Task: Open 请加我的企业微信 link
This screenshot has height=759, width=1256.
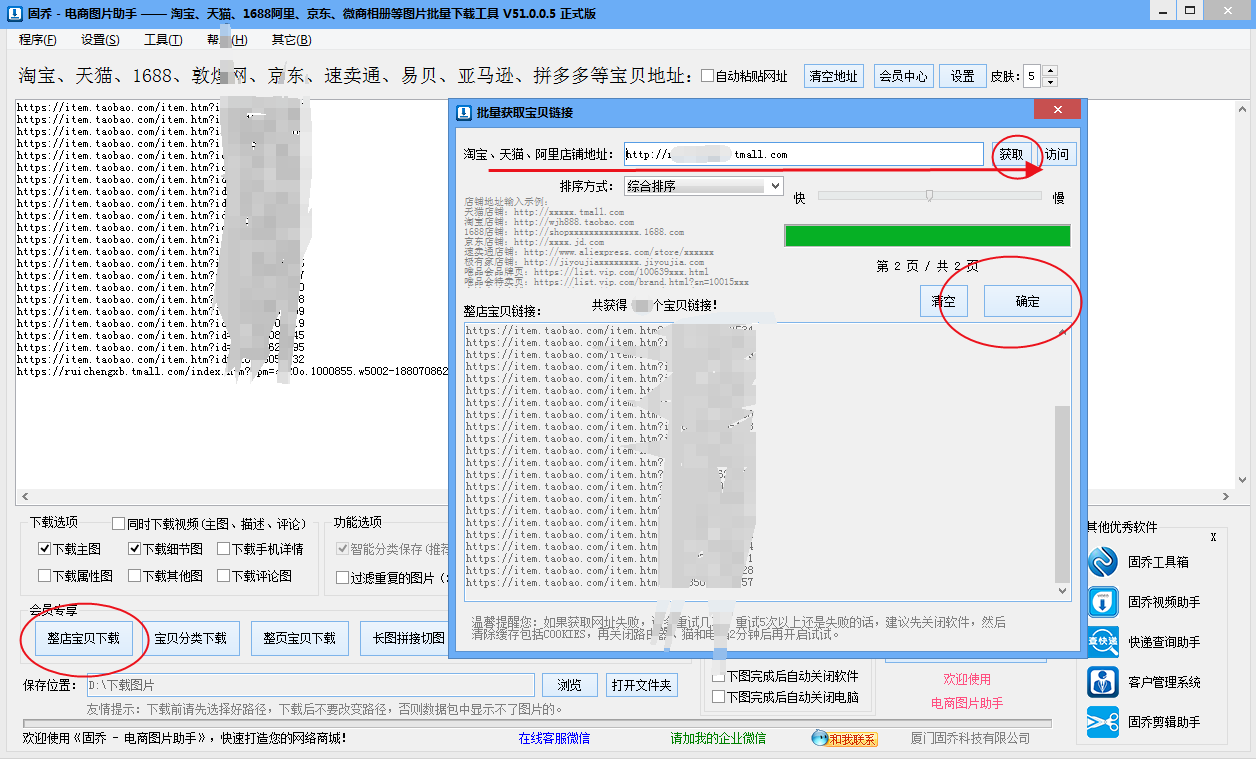Action: [718, 739]
